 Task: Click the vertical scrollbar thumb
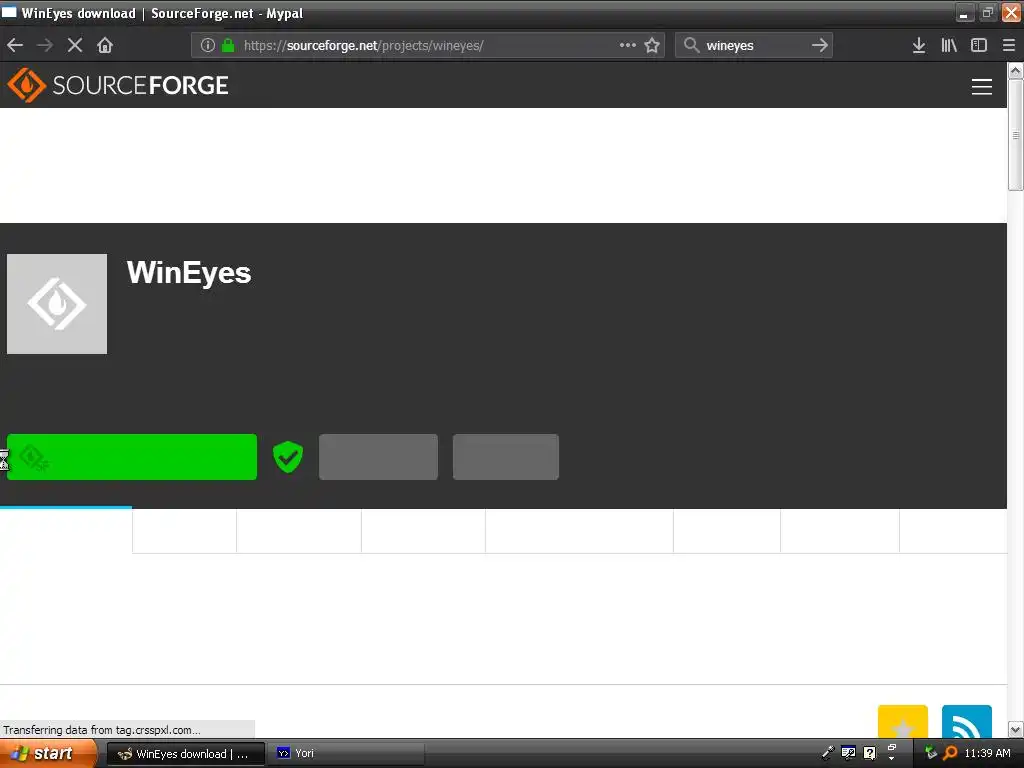click(1015, 135)
